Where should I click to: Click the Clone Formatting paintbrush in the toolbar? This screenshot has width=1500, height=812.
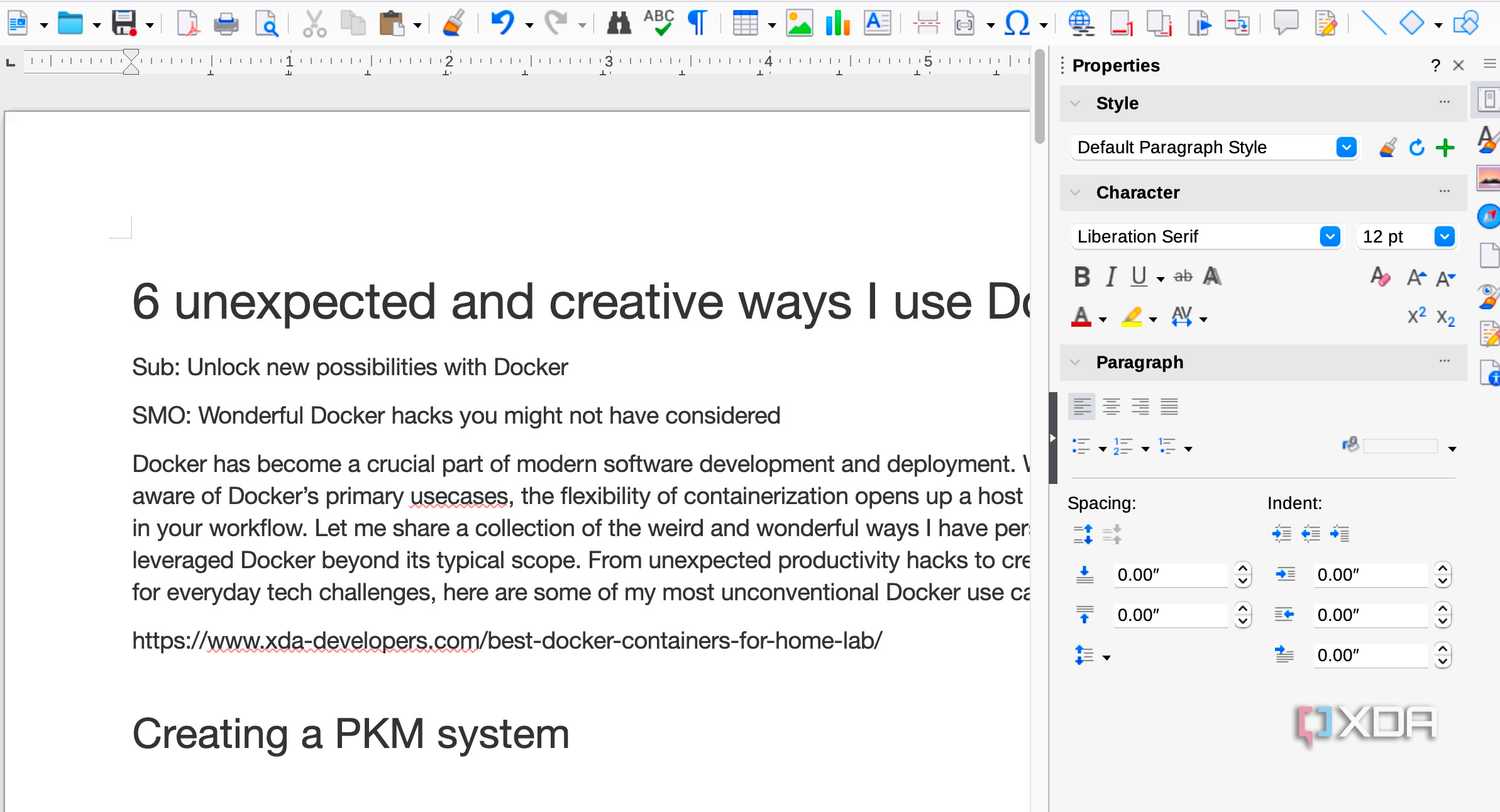point(453,22)
